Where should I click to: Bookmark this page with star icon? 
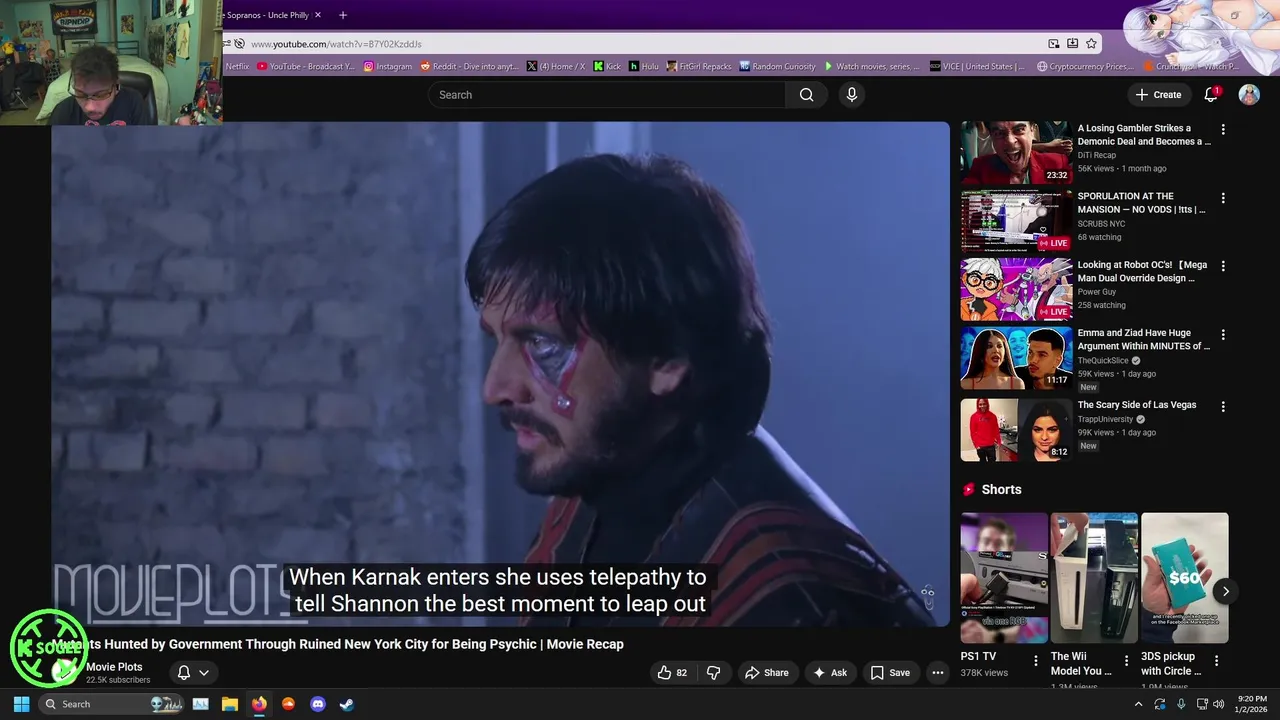[x=1091, y=44]
